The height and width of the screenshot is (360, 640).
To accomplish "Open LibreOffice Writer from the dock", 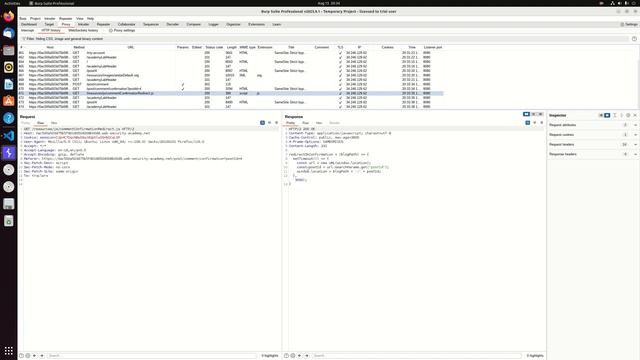I will [x=9, y=84].
